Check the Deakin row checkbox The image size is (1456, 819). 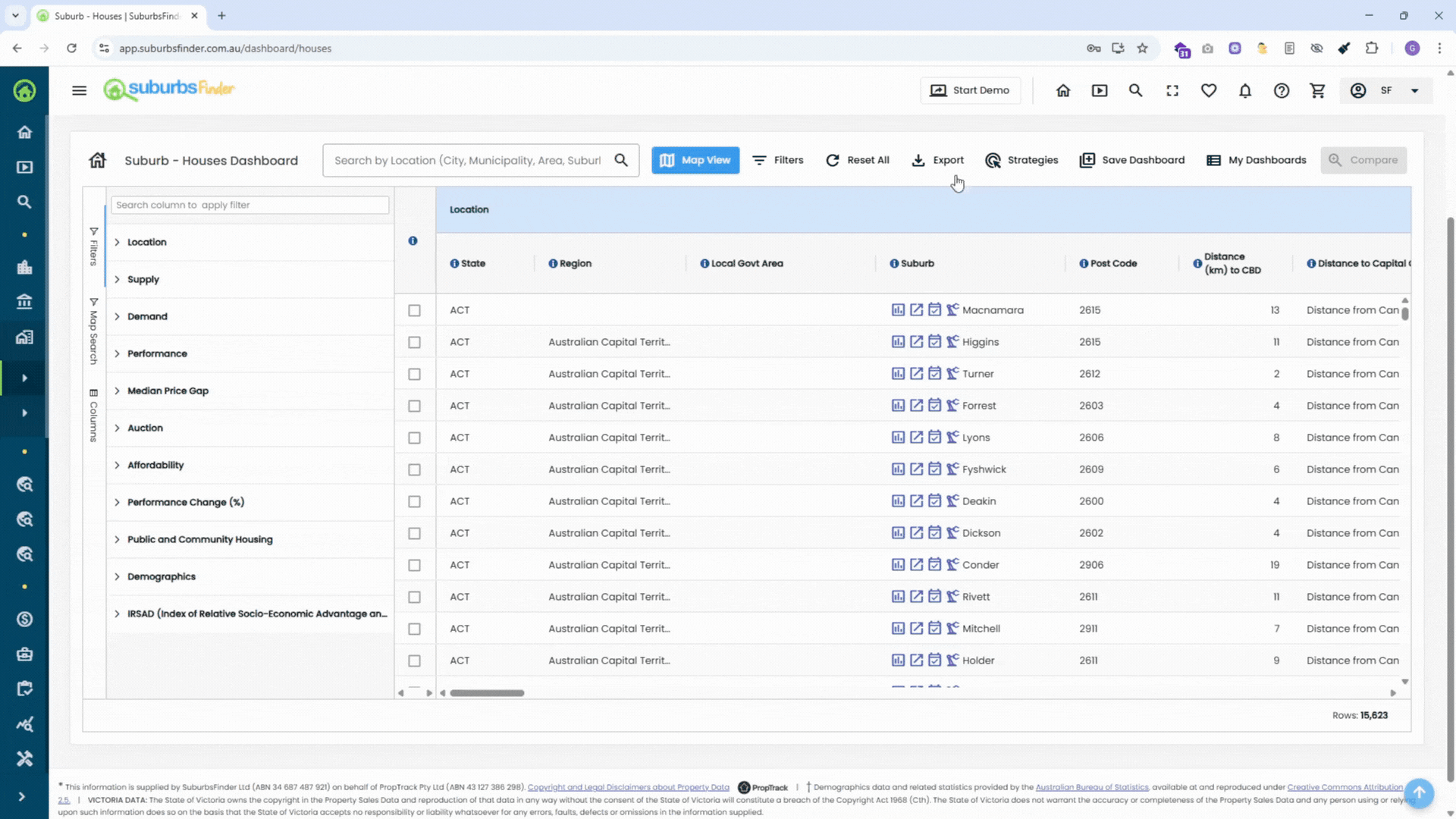pos(414,501)
